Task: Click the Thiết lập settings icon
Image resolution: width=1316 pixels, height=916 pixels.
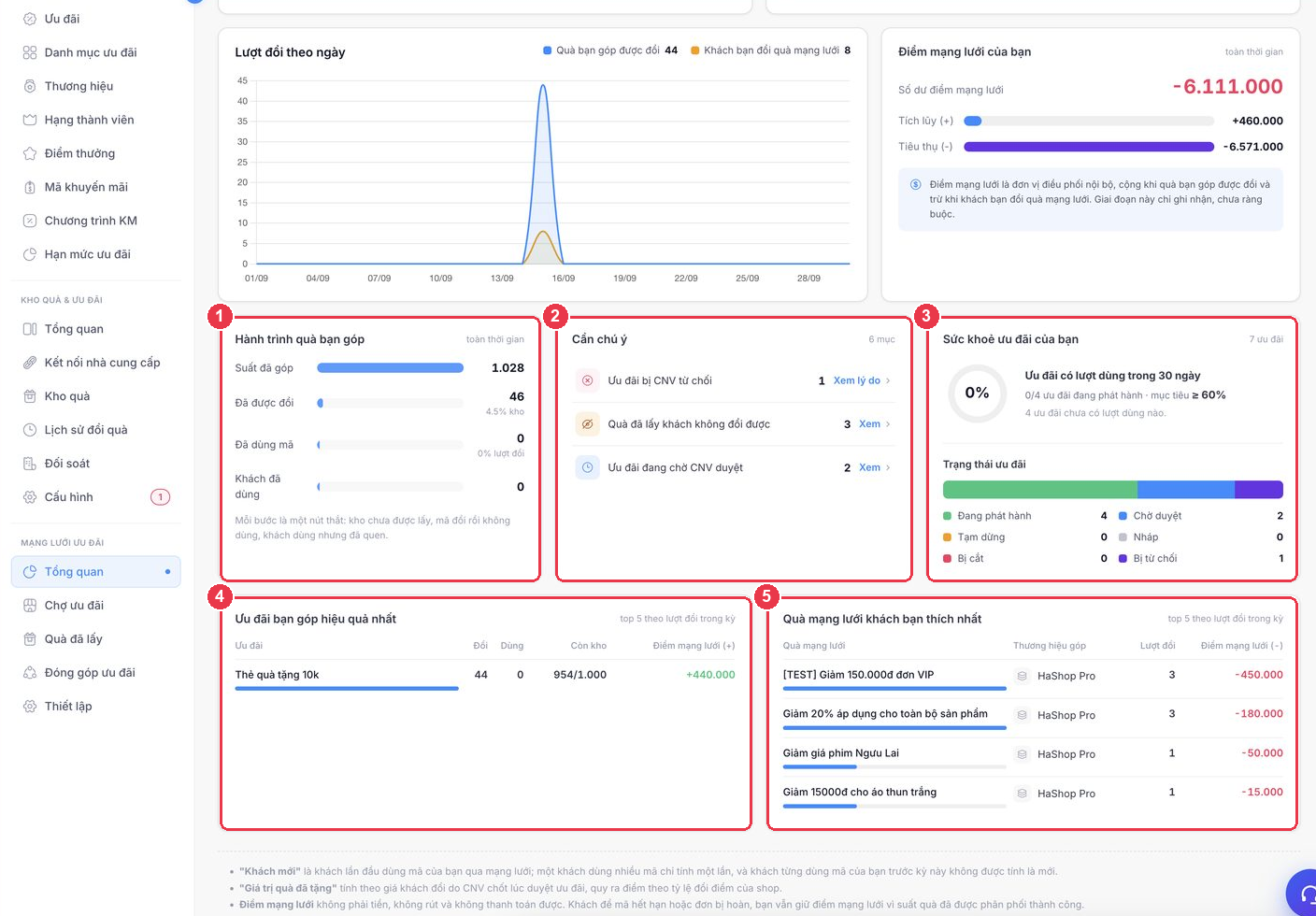Action: [x=30, y=707]
